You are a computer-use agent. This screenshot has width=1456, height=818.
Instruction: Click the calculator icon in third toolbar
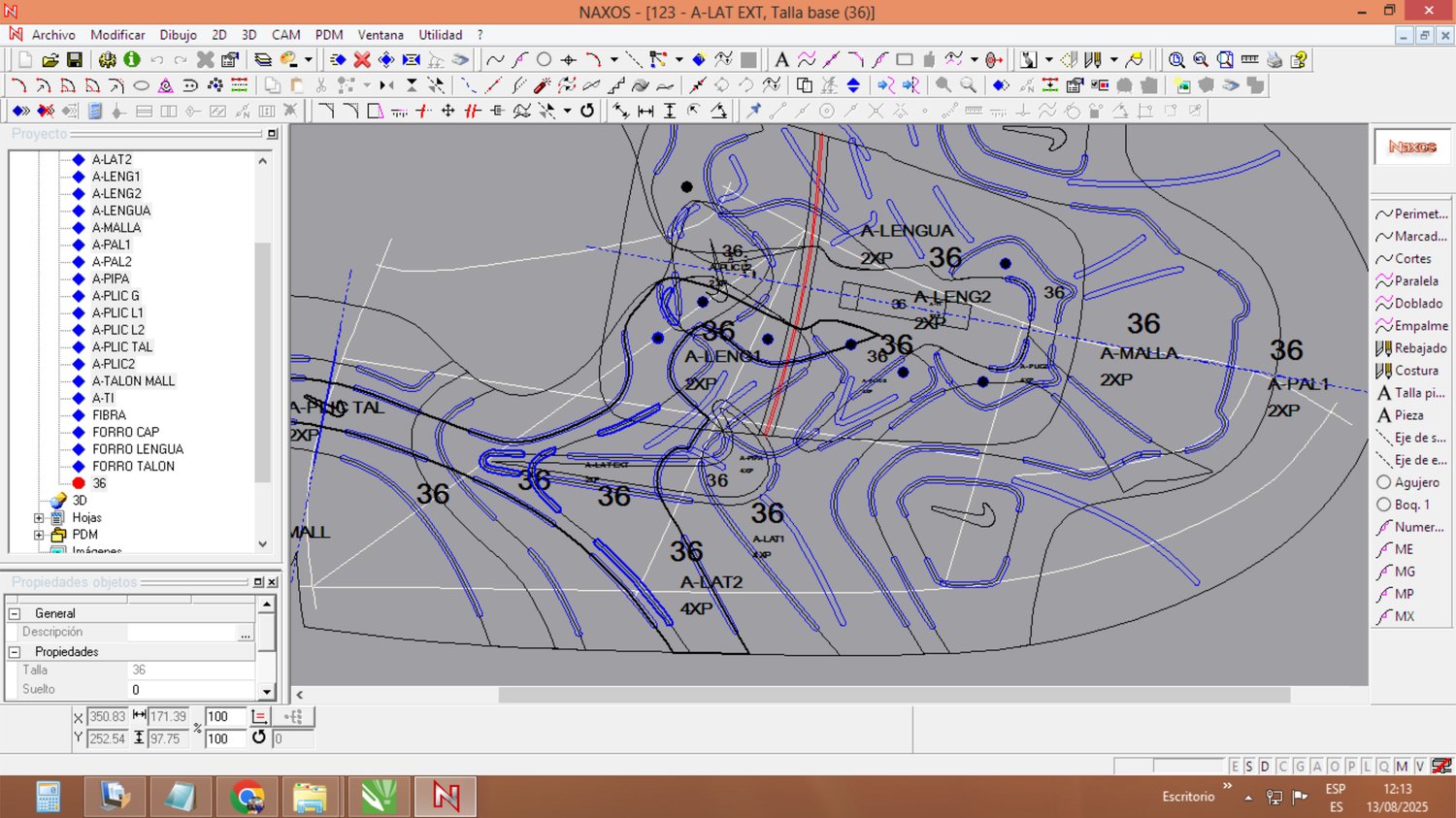(x=95, y=111)
